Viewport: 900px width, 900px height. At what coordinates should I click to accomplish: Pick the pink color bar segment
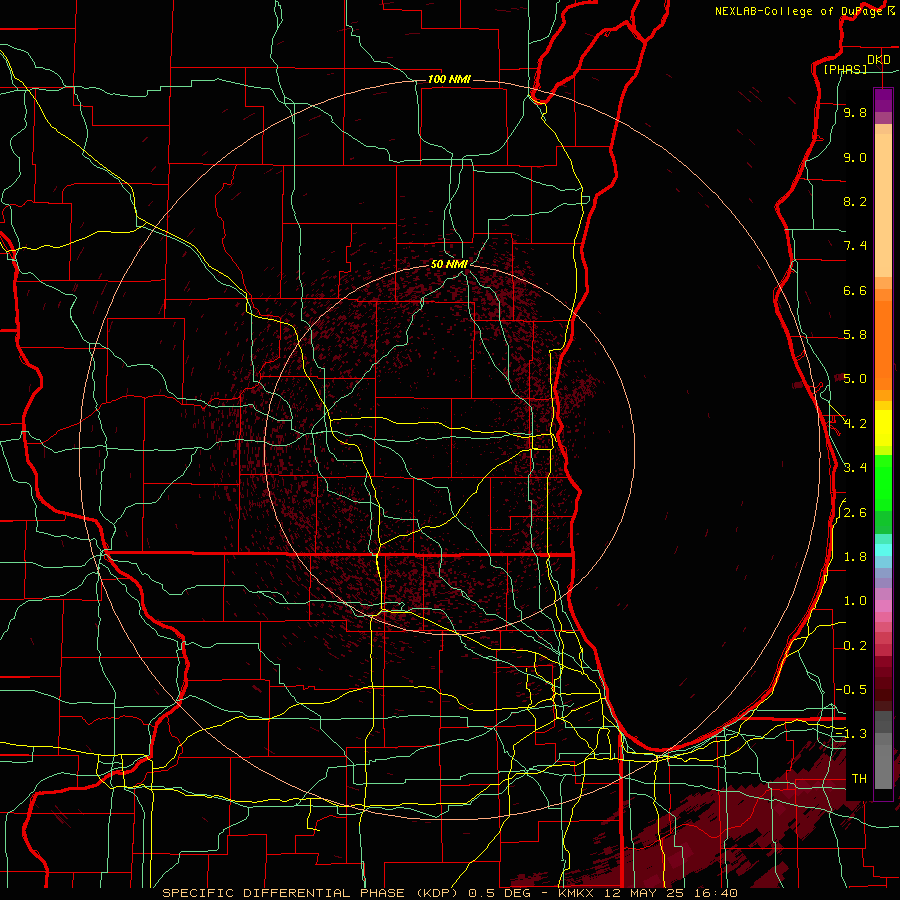tap(883, 606)
